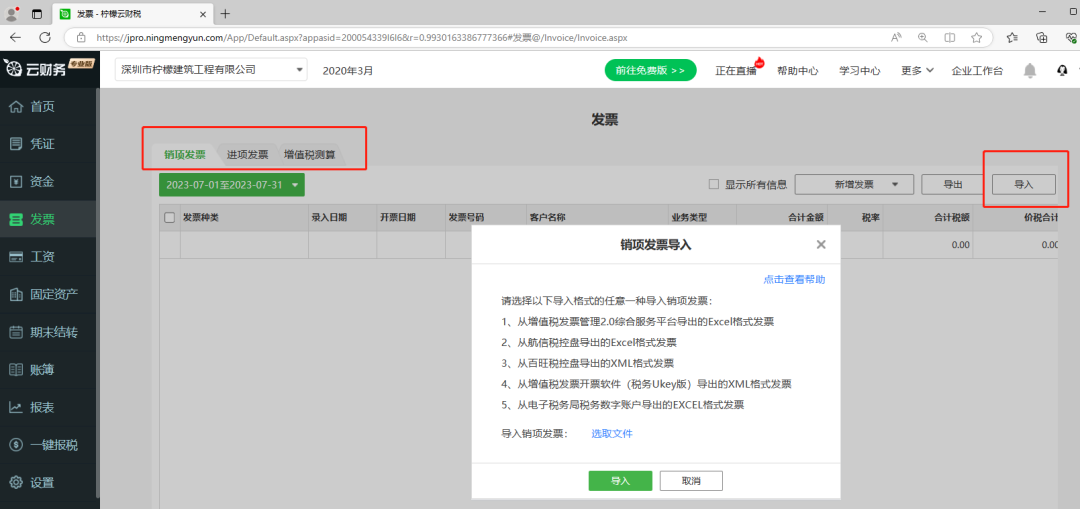Image resolution: width=1080 pixels, height=509 pixels.
Task: Click the 录入日期 column header
Action: [329, 218]
